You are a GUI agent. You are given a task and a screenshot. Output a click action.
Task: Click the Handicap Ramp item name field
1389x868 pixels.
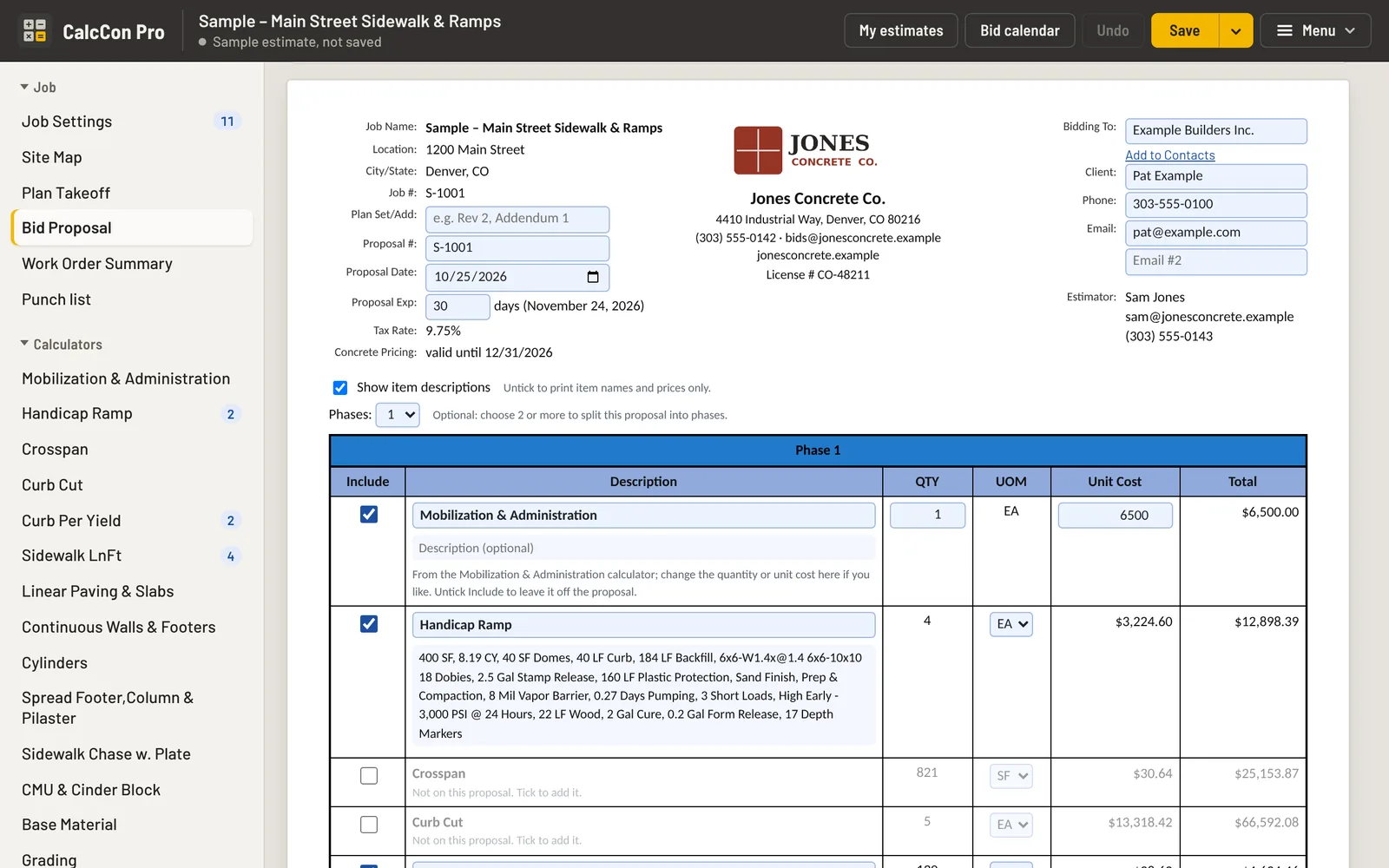coord(643,625)
